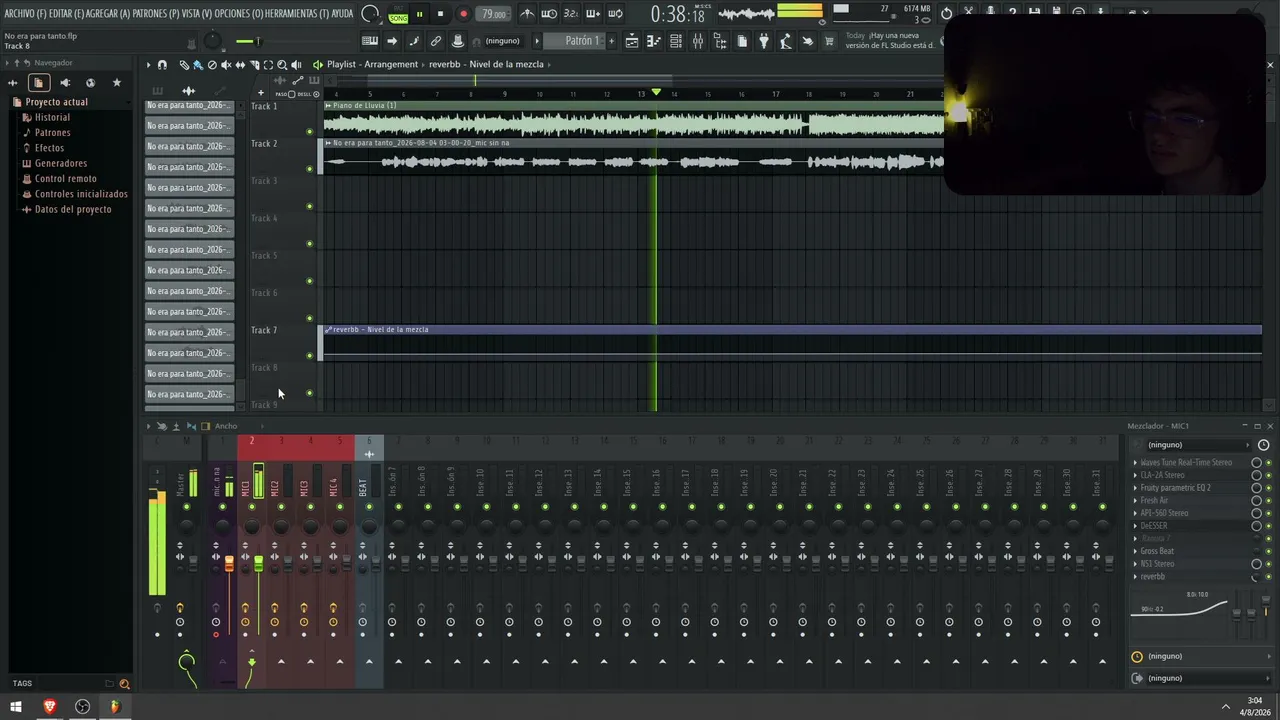Screen dimensions: 1280x720
Task: Open the reverbb slot options arrow
Action: (x=1135, y=577)
